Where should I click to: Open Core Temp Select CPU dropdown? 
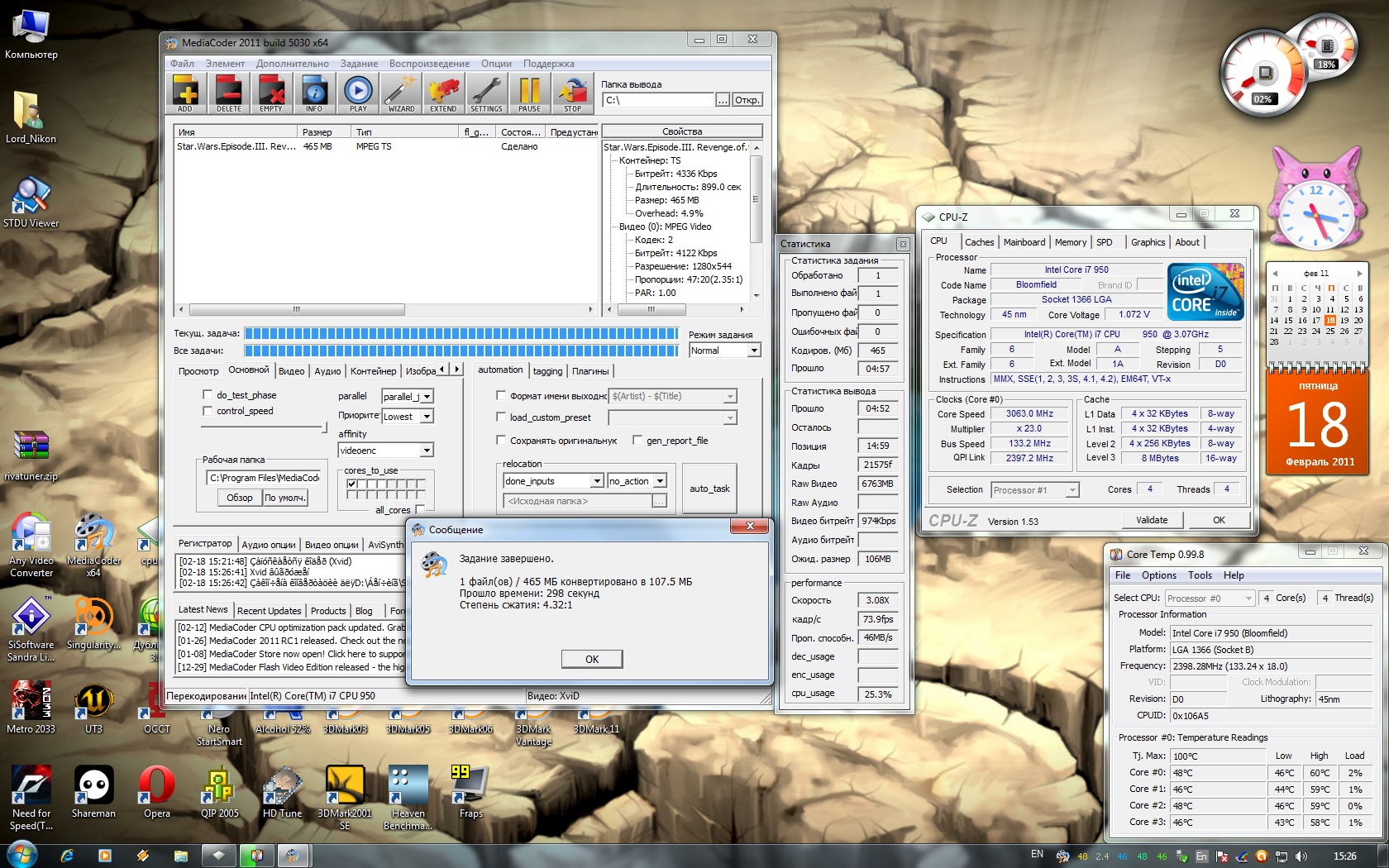[x=1210, y=599]
